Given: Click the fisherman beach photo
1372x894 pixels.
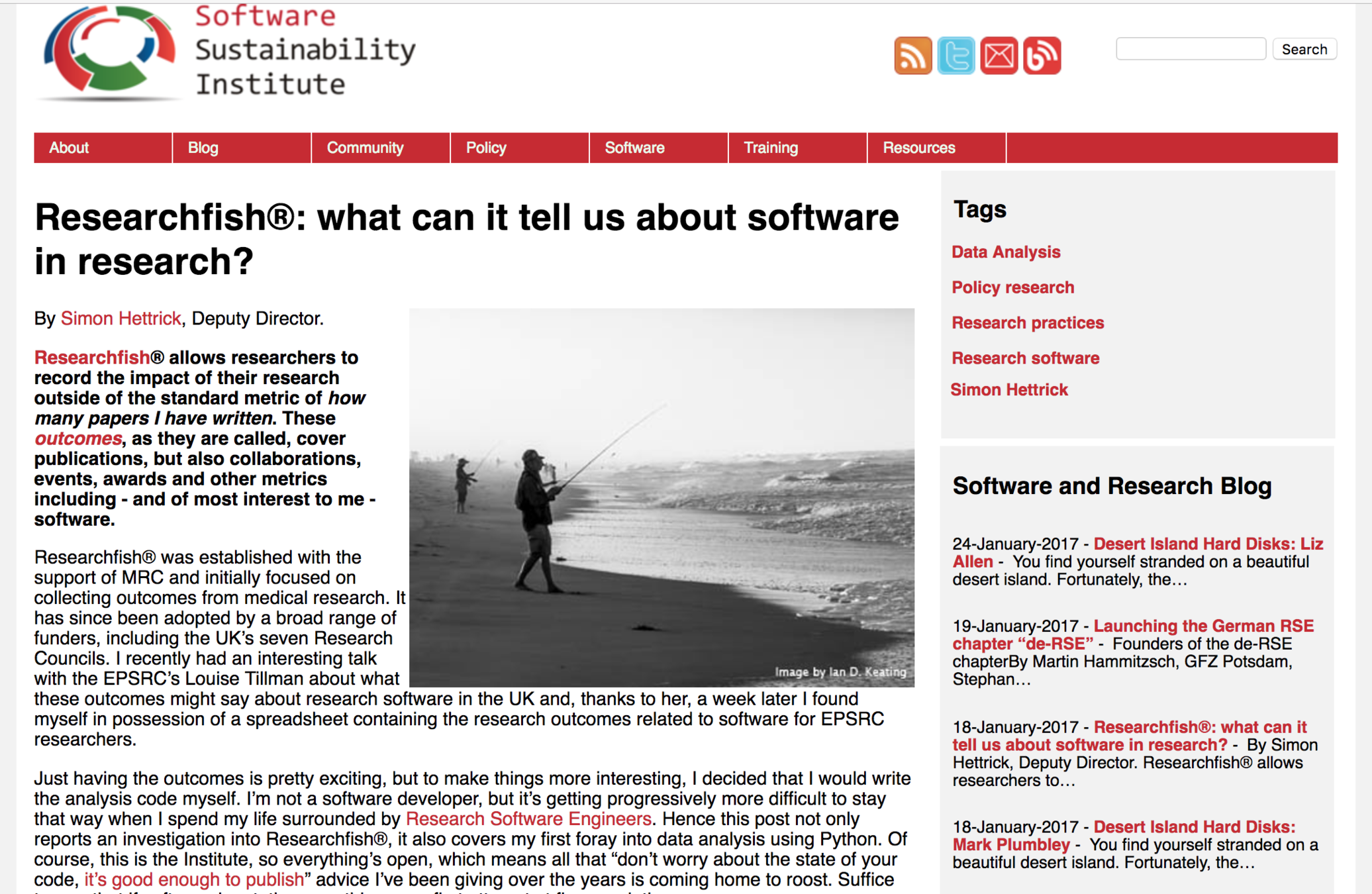Looking at the screenshot, I should (661, 497).
